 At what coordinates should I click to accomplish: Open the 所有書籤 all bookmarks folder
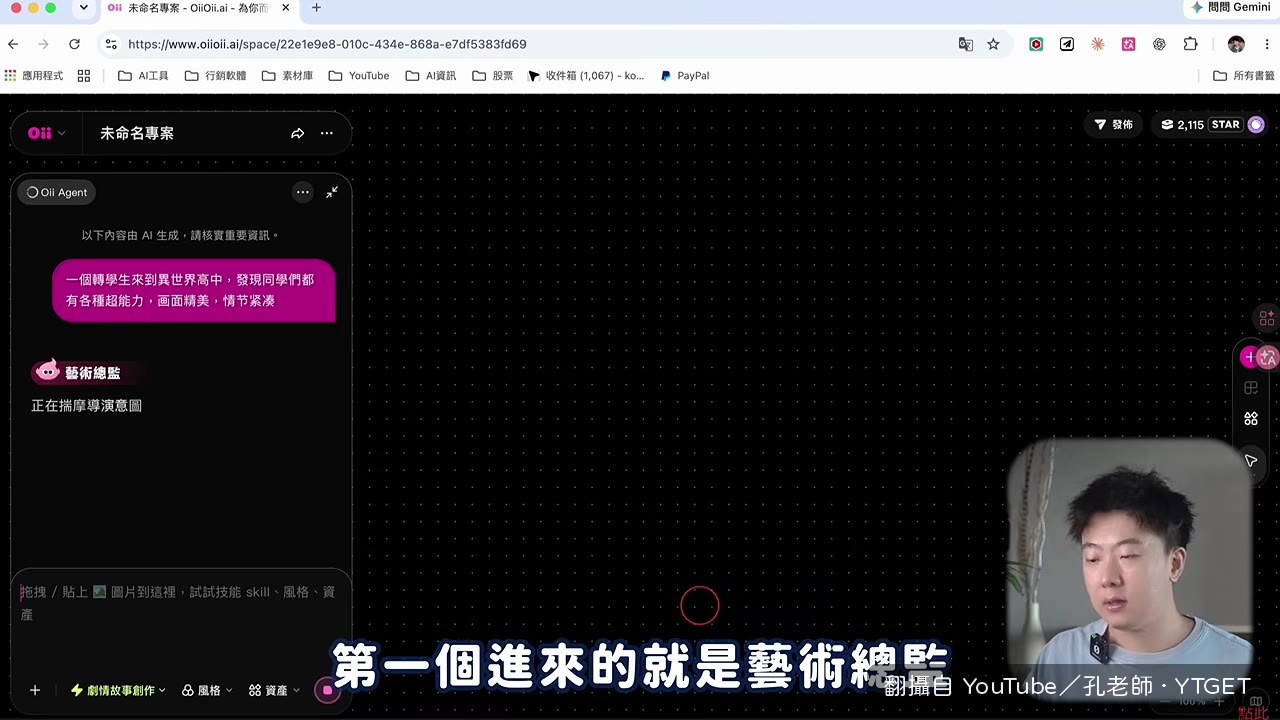pyautogui.click(x=1243, y=76)
